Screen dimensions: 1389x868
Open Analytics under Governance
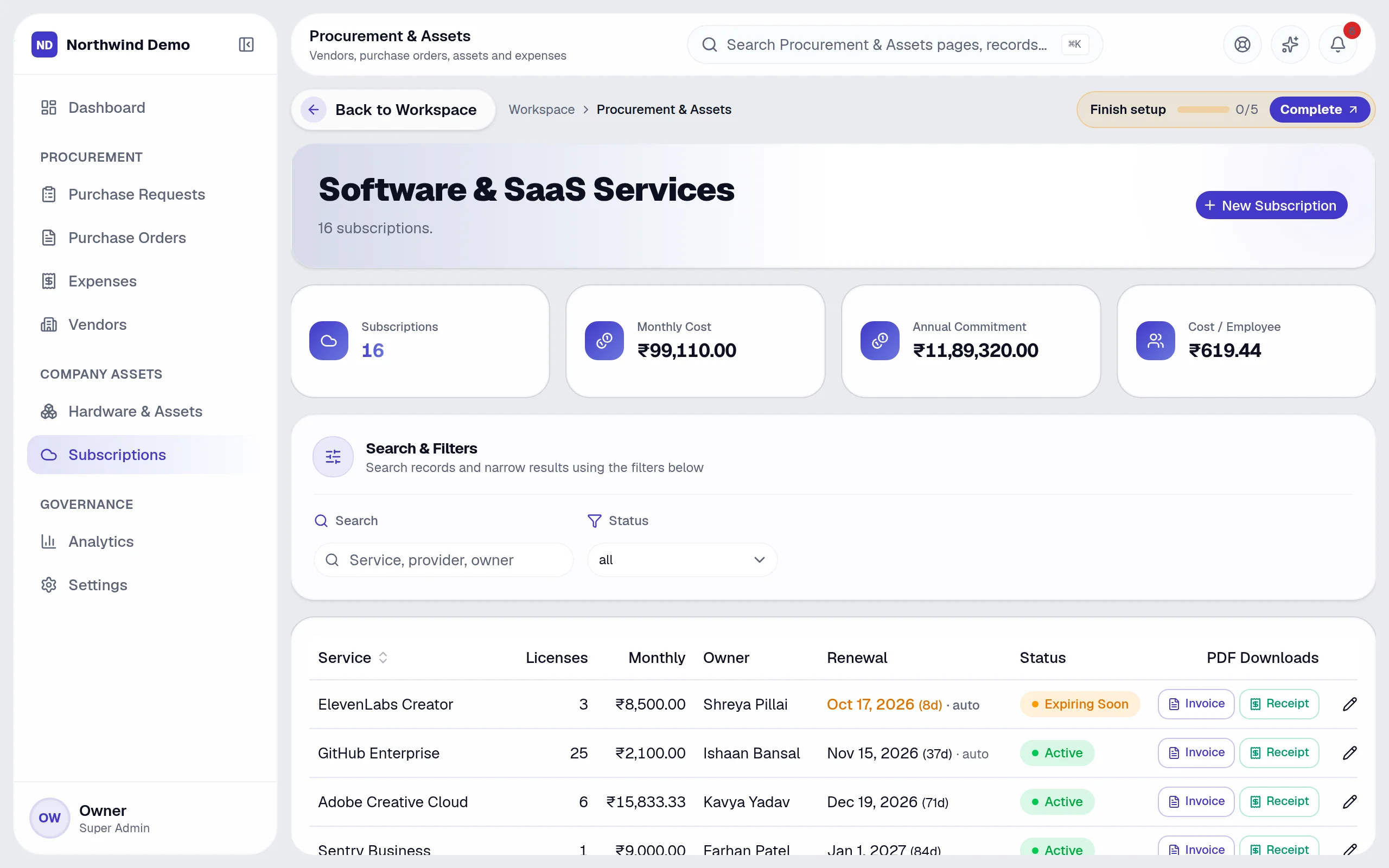(x=145, y=541)
